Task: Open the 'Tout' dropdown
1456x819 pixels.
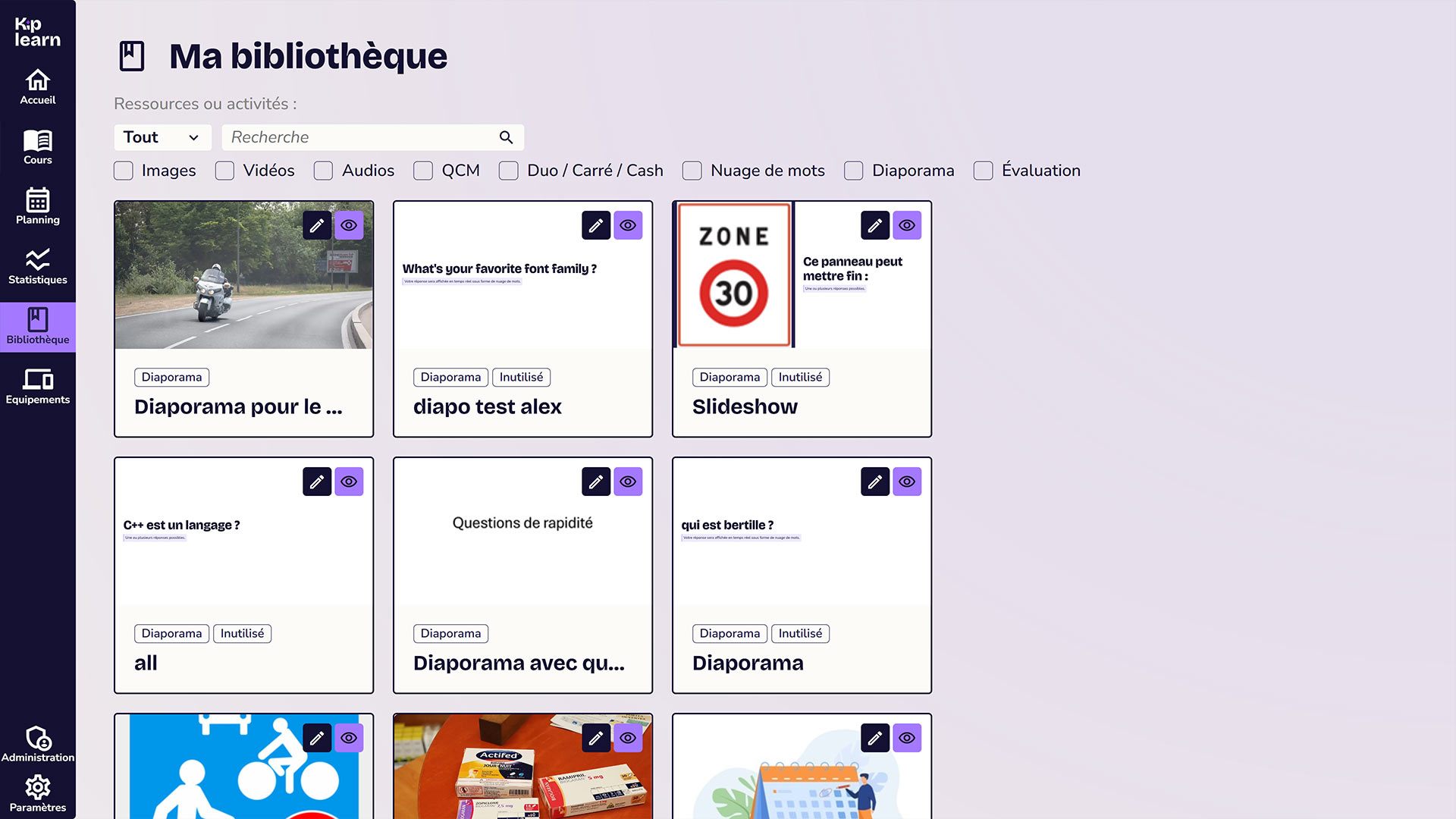Action: (162, 137)
